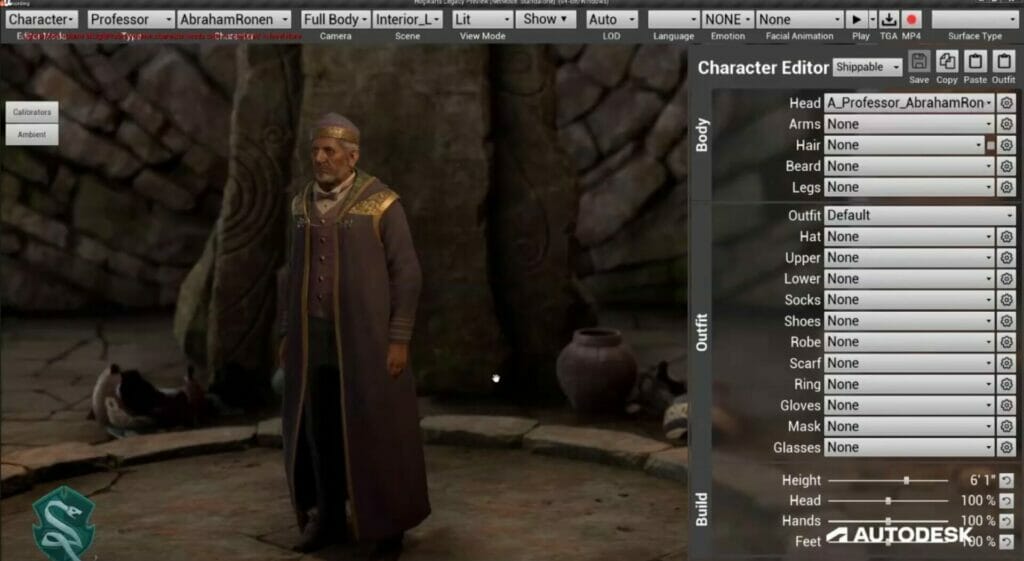Start MP4 recording with the red button

tap(912, 19)
